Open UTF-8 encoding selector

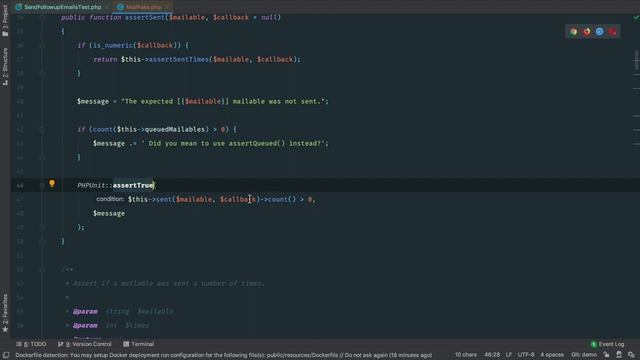526,355
